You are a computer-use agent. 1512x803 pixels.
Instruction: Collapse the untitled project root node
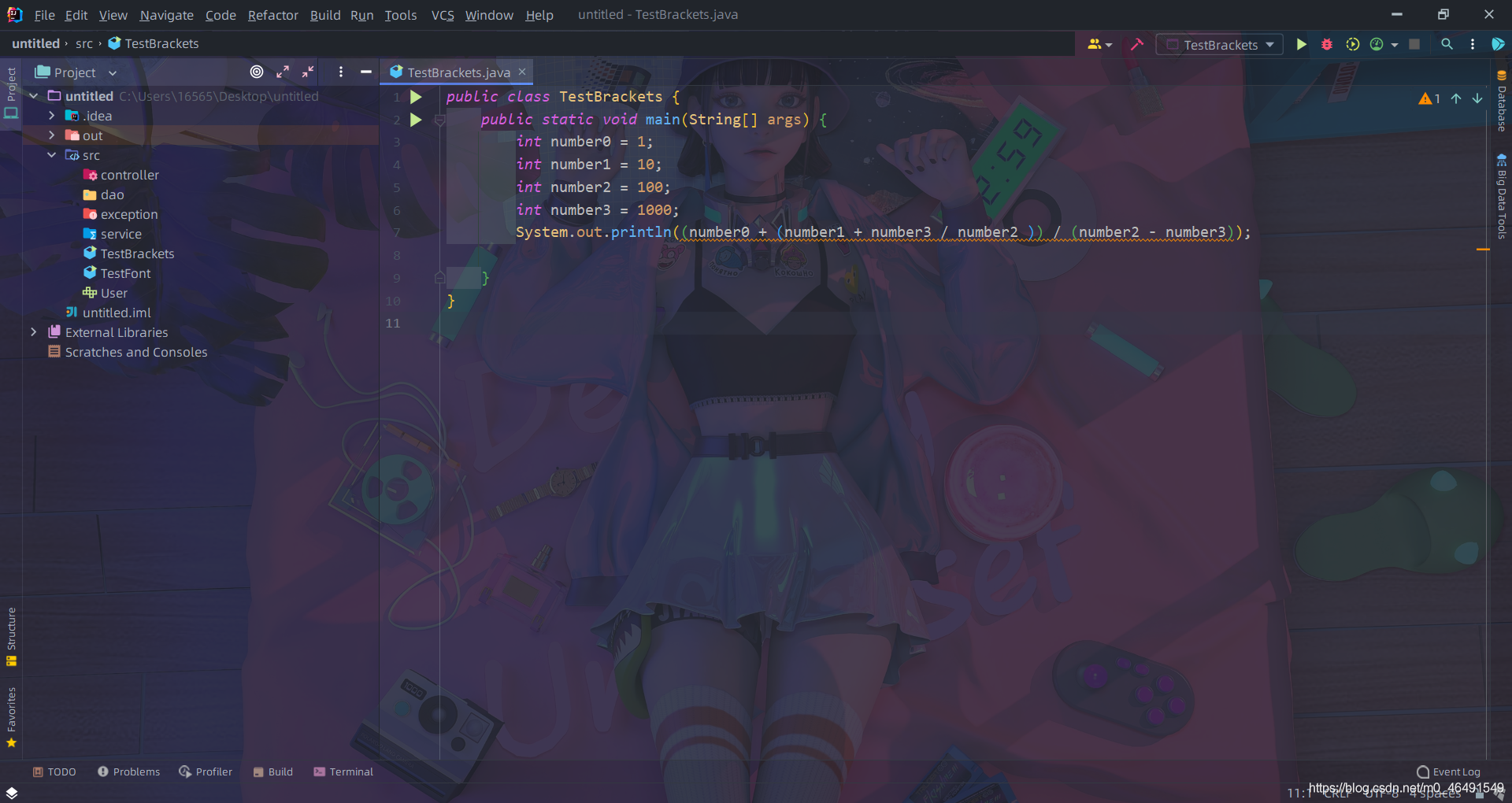click(x=34, y=96)
